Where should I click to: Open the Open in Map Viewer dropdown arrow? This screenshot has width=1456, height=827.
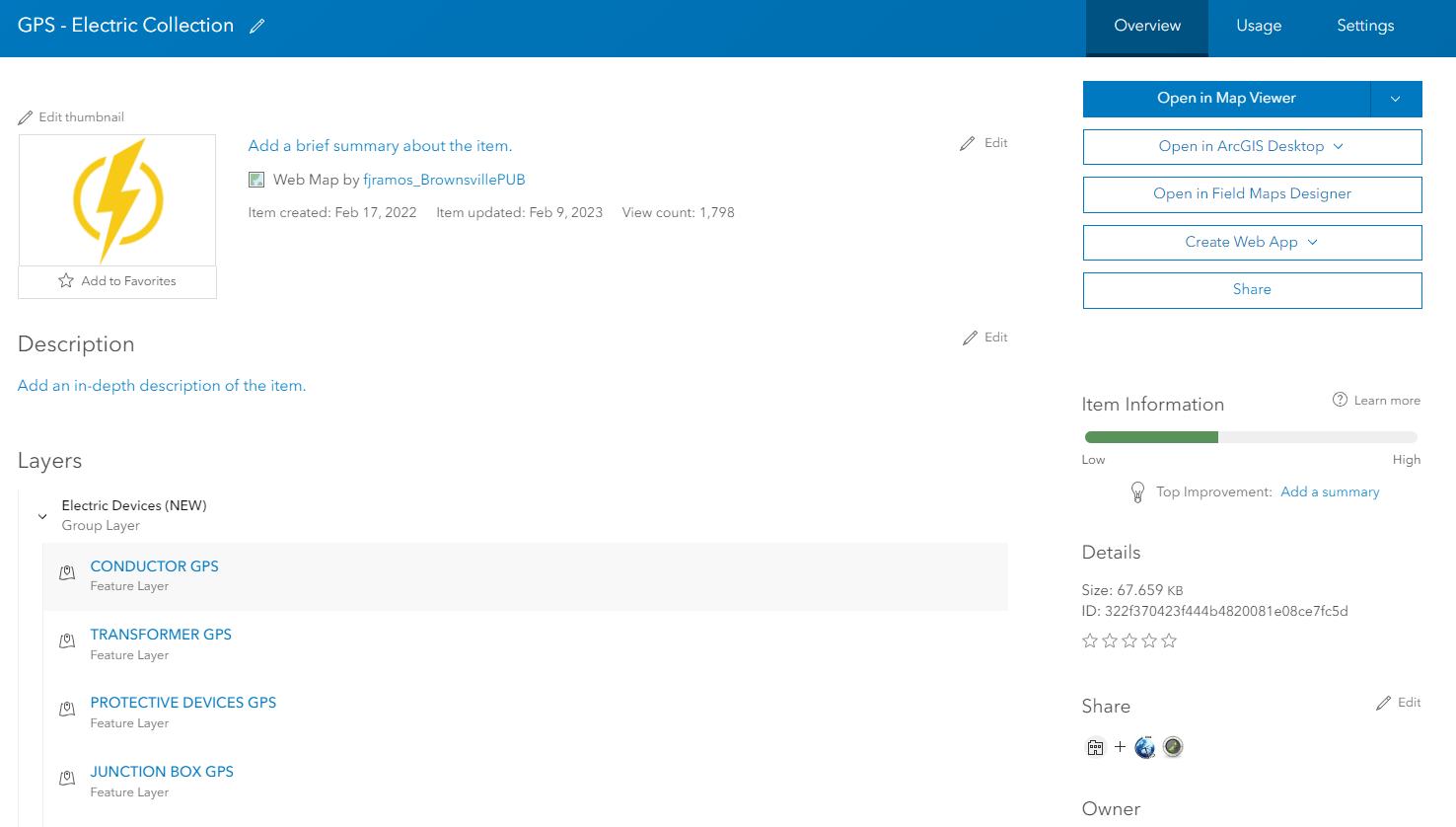[1396, 99]
